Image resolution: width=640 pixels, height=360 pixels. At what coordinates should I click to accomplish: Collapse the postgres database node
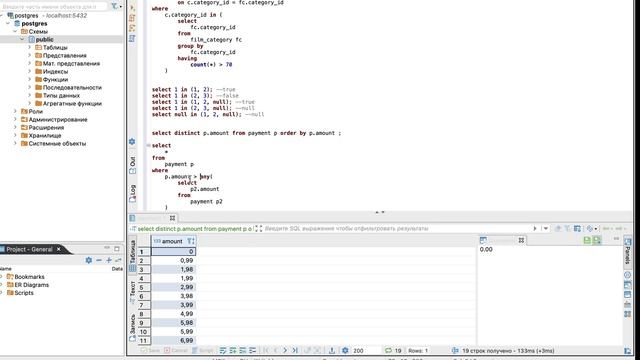8,24
